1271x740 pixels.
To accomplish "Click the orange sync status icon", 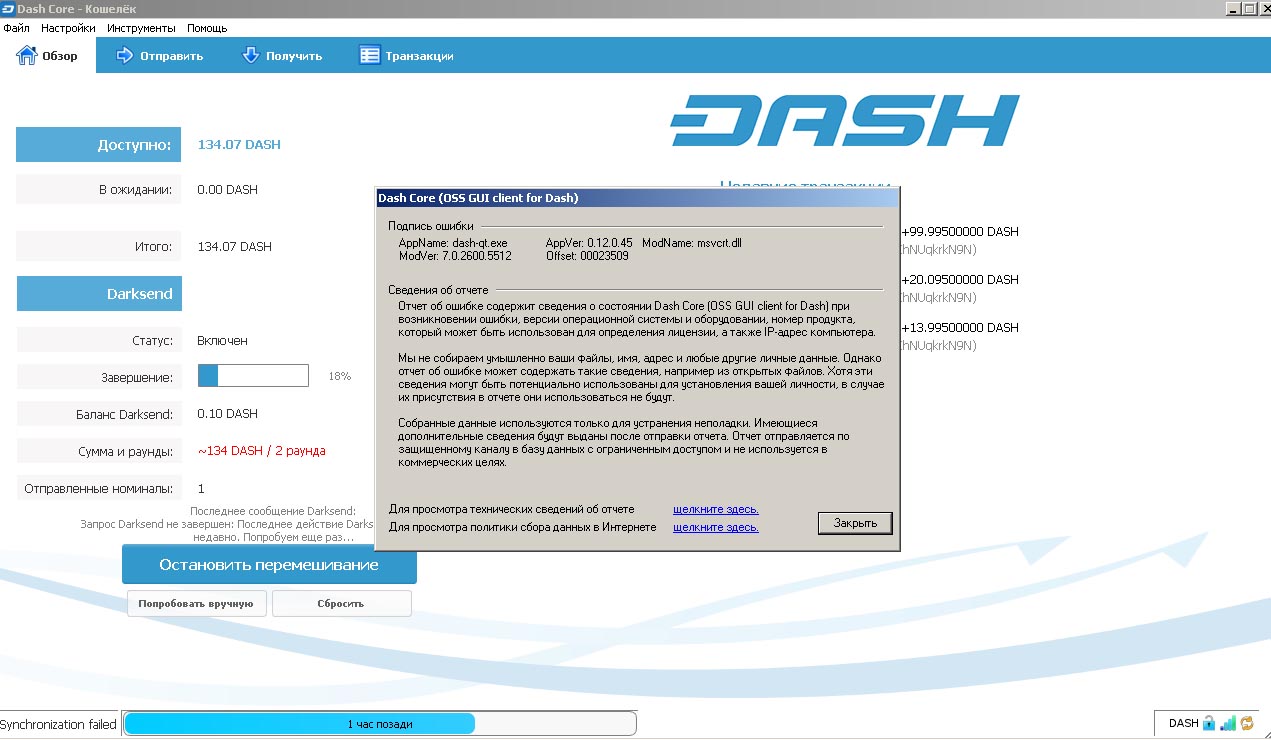I will (1247, 723).
